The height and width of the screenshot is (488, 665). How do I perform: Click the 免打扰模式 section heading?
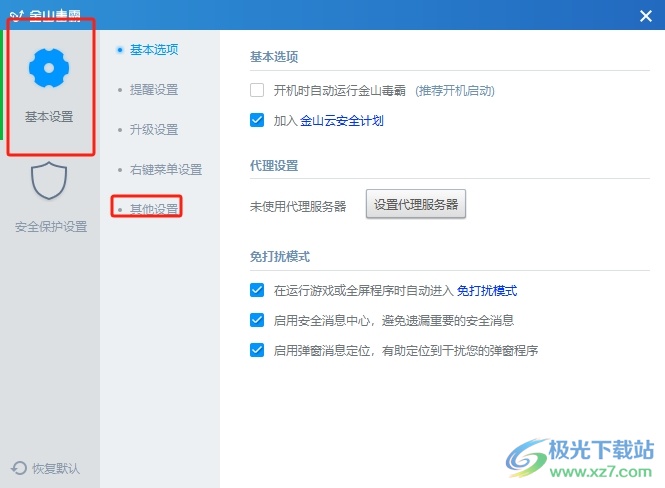[280, 257]
